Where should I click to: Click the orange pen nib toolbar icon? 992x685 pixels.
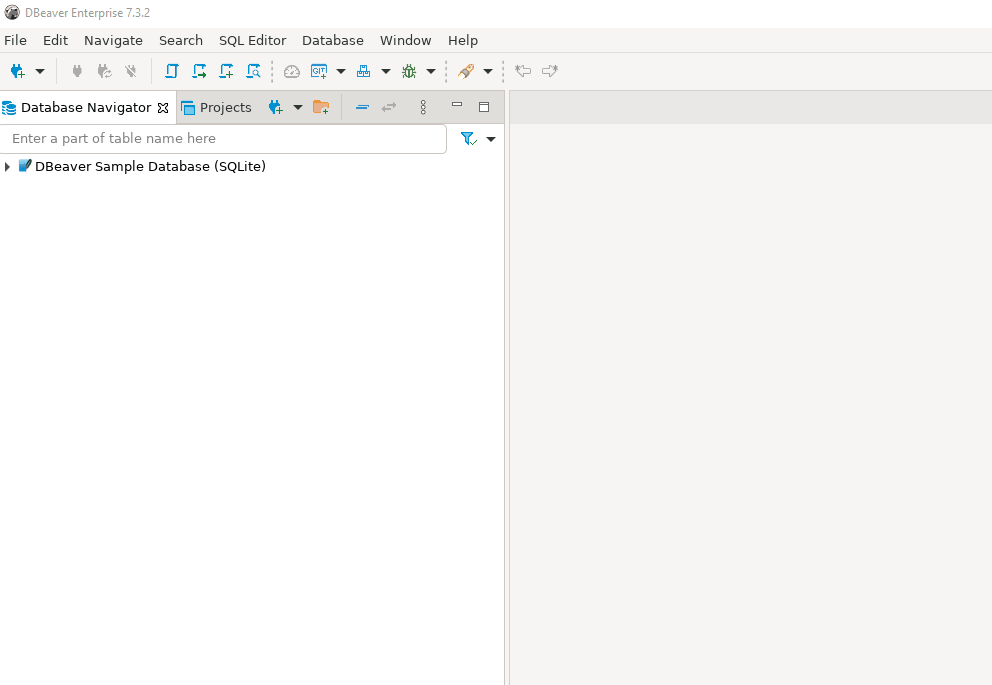pyautogui.click(x=466, y=71)
